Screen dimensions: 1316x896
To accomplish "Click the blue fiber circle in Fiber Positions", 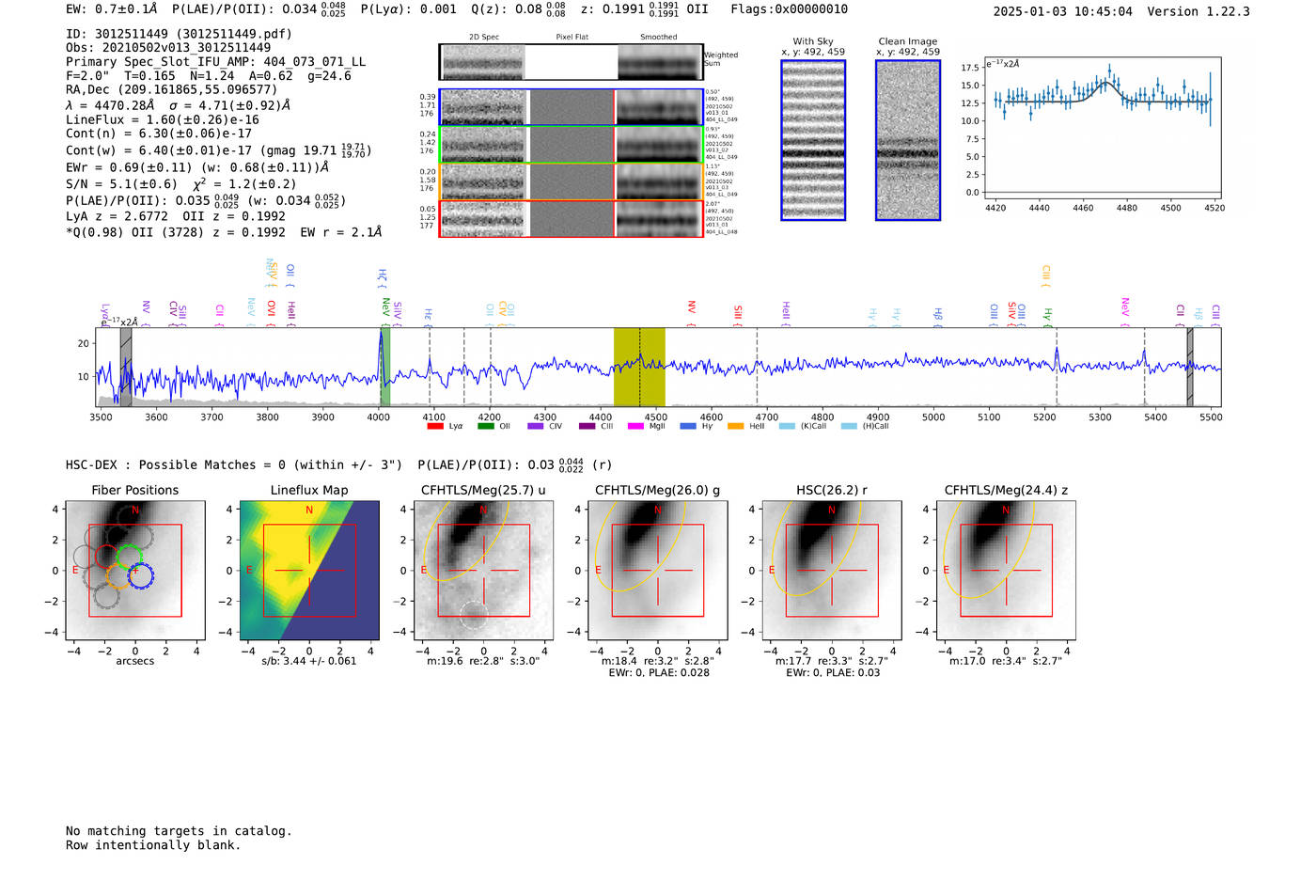I will 140,575.
